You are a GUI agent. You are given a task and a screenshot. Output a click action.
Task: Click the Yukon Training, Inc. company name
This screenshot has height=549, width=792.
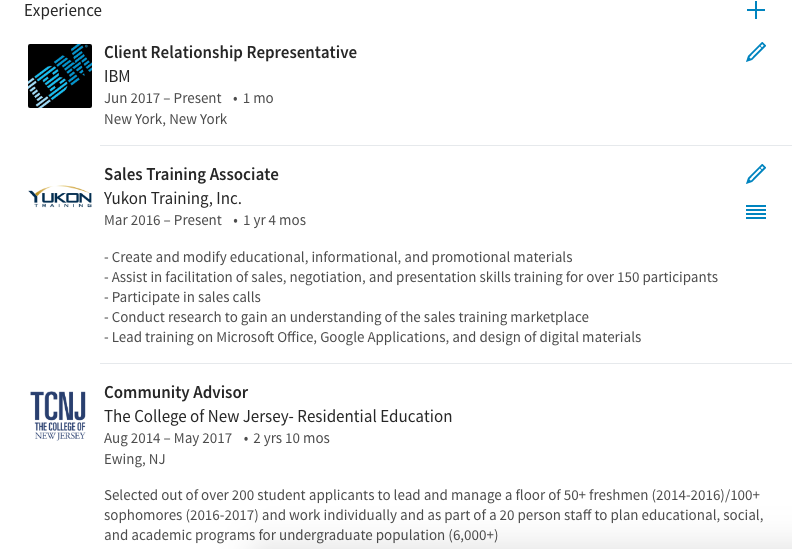173,198
